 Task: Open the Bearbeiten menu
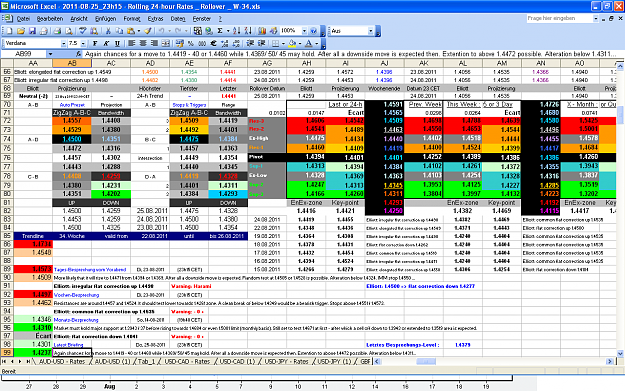click(x=50, y=19)
